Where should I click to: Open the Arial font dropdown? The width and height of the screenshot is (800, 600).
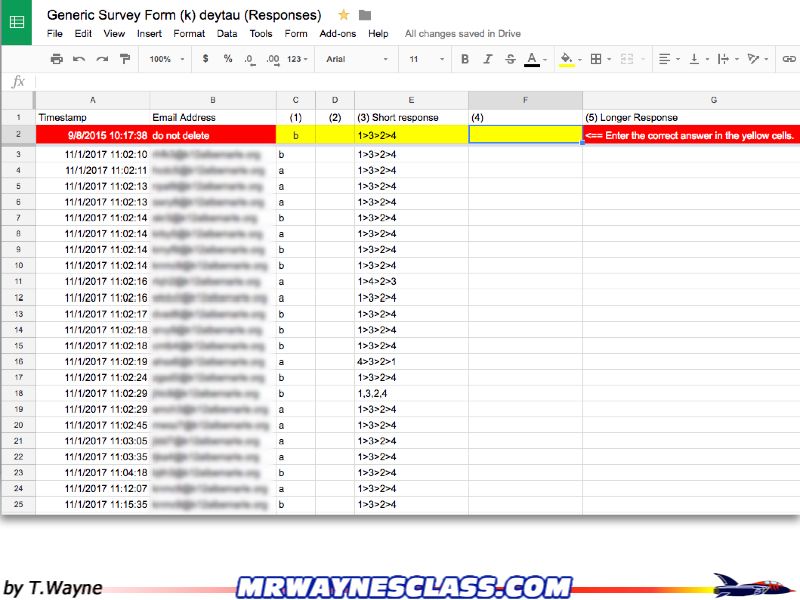point(356,60)
